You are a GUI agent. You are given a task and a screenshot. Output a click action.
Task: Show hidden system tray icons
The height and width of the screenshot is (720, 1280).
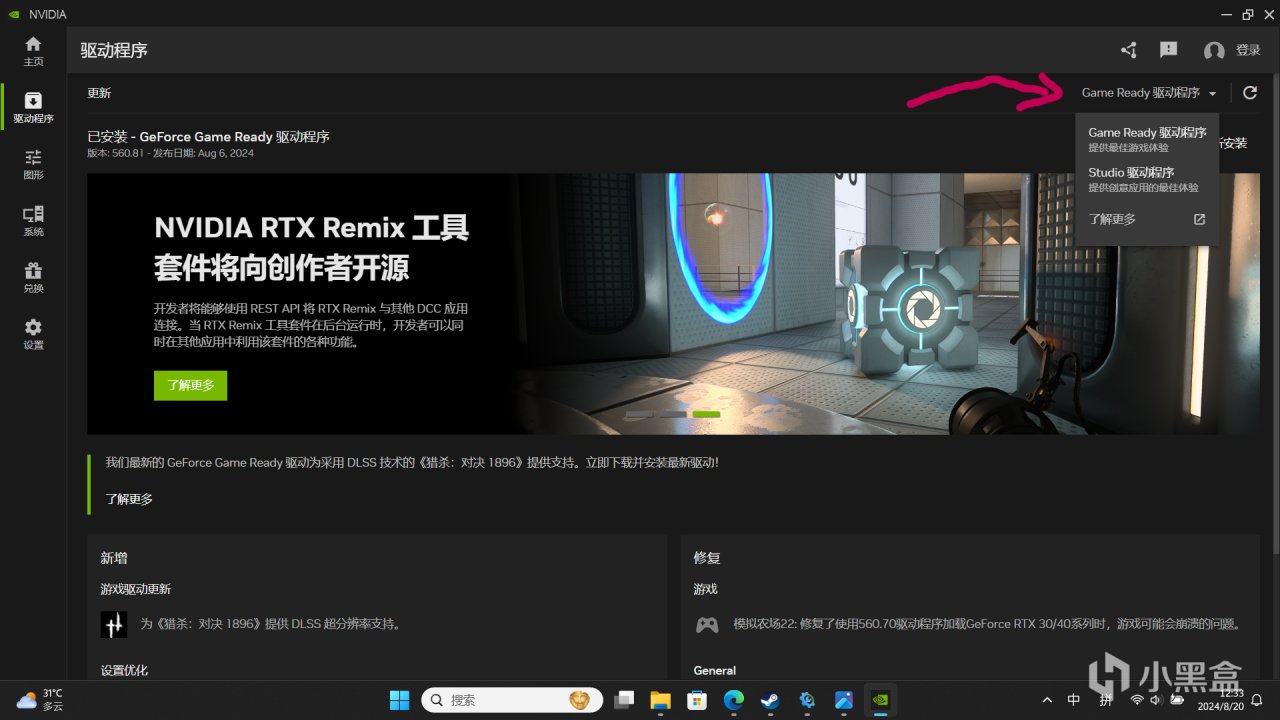pyautogui.click(x=1047, y=700)
